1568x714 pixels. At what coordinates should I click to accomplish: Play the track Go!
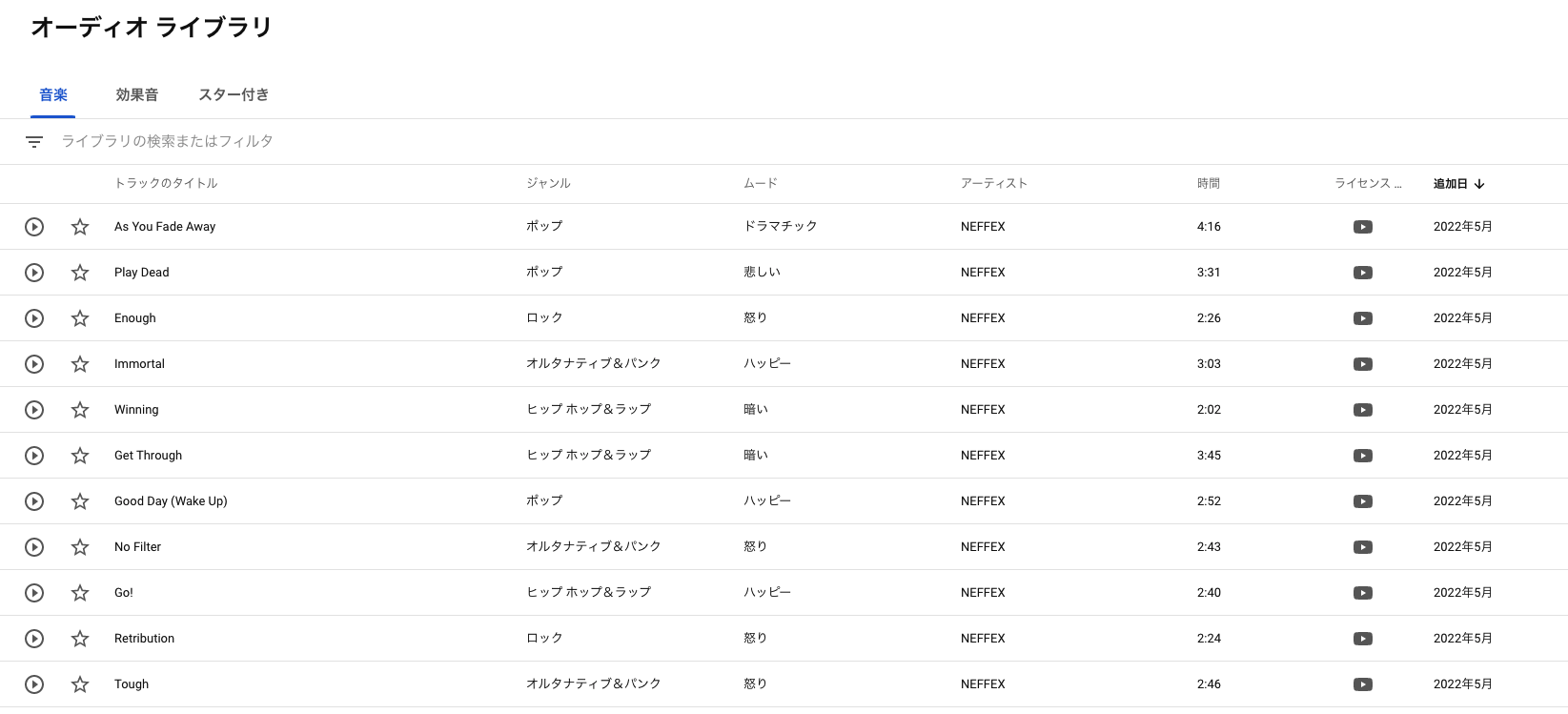(34, 593)
